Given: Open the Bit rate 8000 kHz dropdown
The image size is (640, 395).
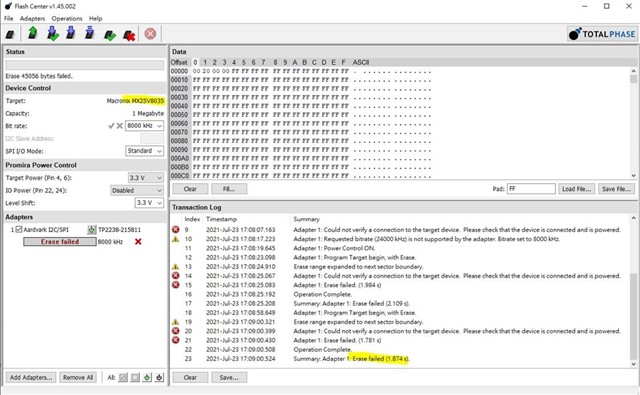Looking at the screenshot, I should tap(144, 126).
